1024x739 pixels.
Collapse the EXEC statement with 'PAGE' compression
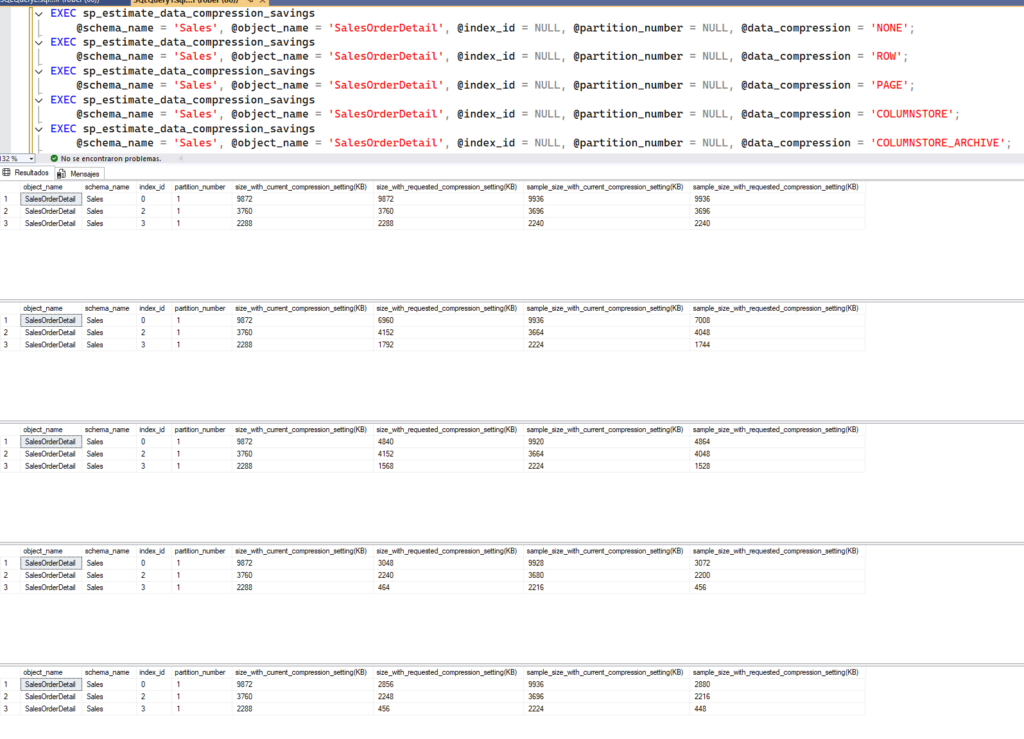pyautogui.click(x=38, y=71)
